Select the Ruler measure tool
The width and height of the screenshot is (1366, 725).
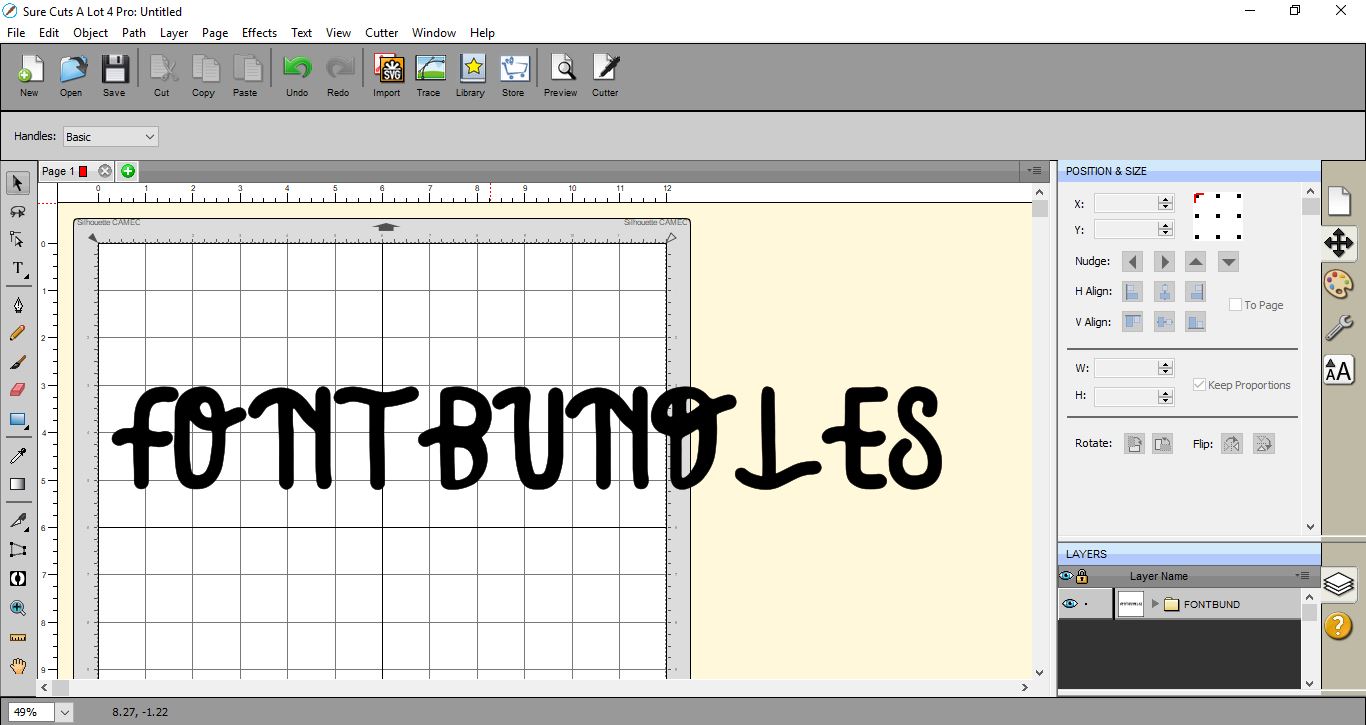[x=18, y=636]
